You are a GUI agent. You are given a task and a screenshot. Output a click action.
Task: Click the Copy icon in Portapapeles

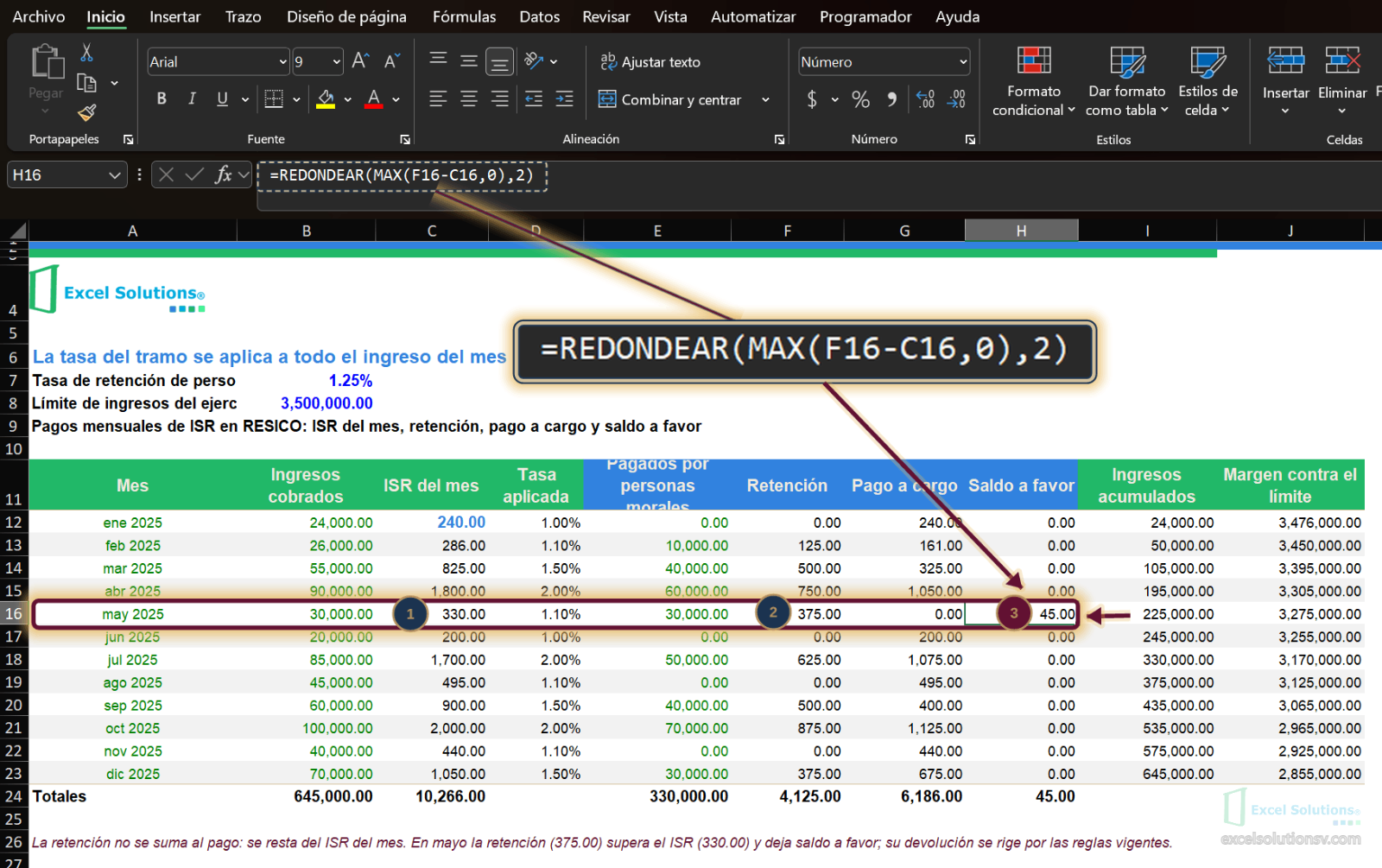coord(86,83)
